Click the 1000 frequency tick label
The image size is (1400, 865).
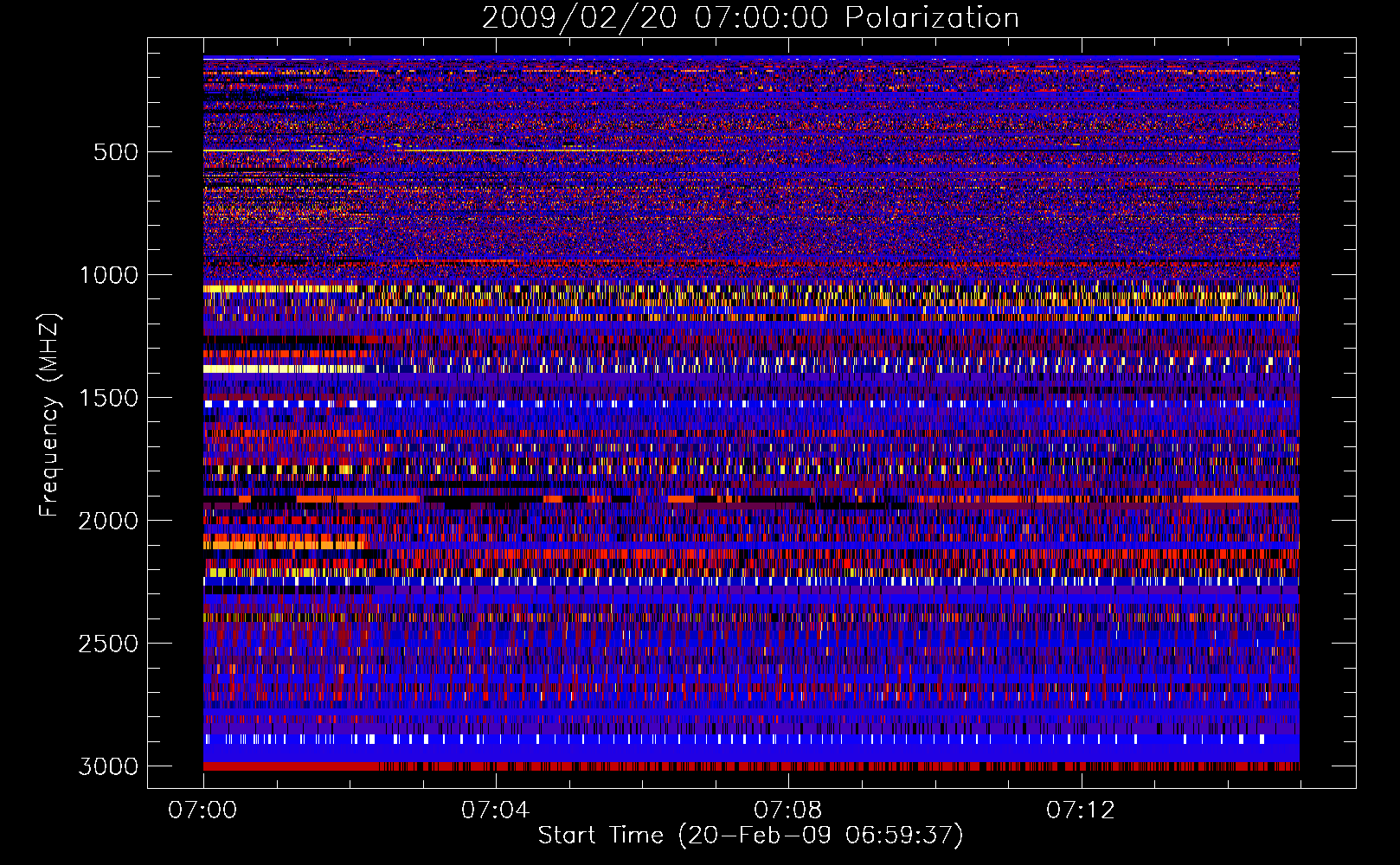[x=109, y=275]
